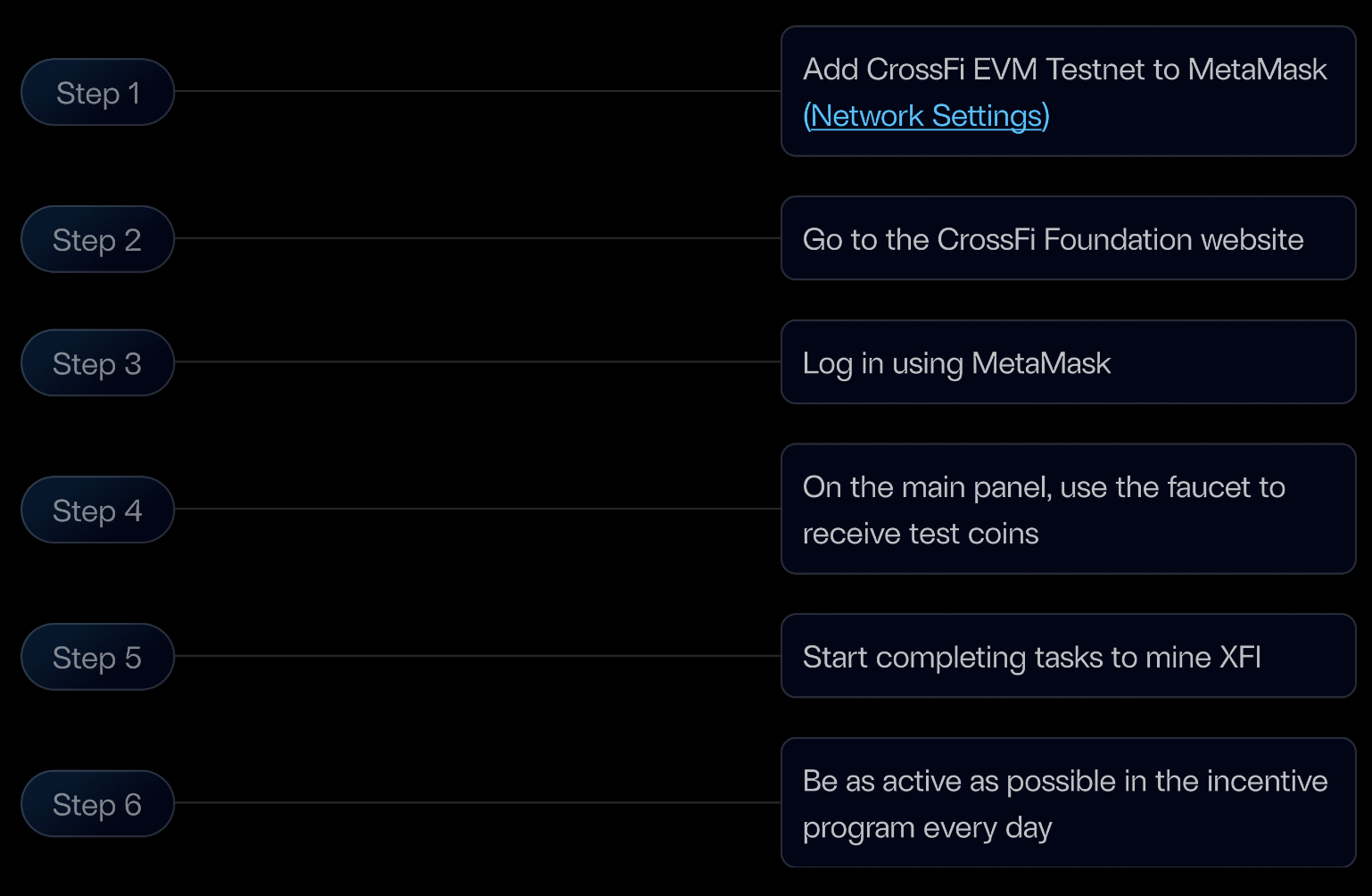Click 'Add CrossFi EVM Testnet to MetaMask' text
This screenshot has width=1372, height=896.
1065,70
